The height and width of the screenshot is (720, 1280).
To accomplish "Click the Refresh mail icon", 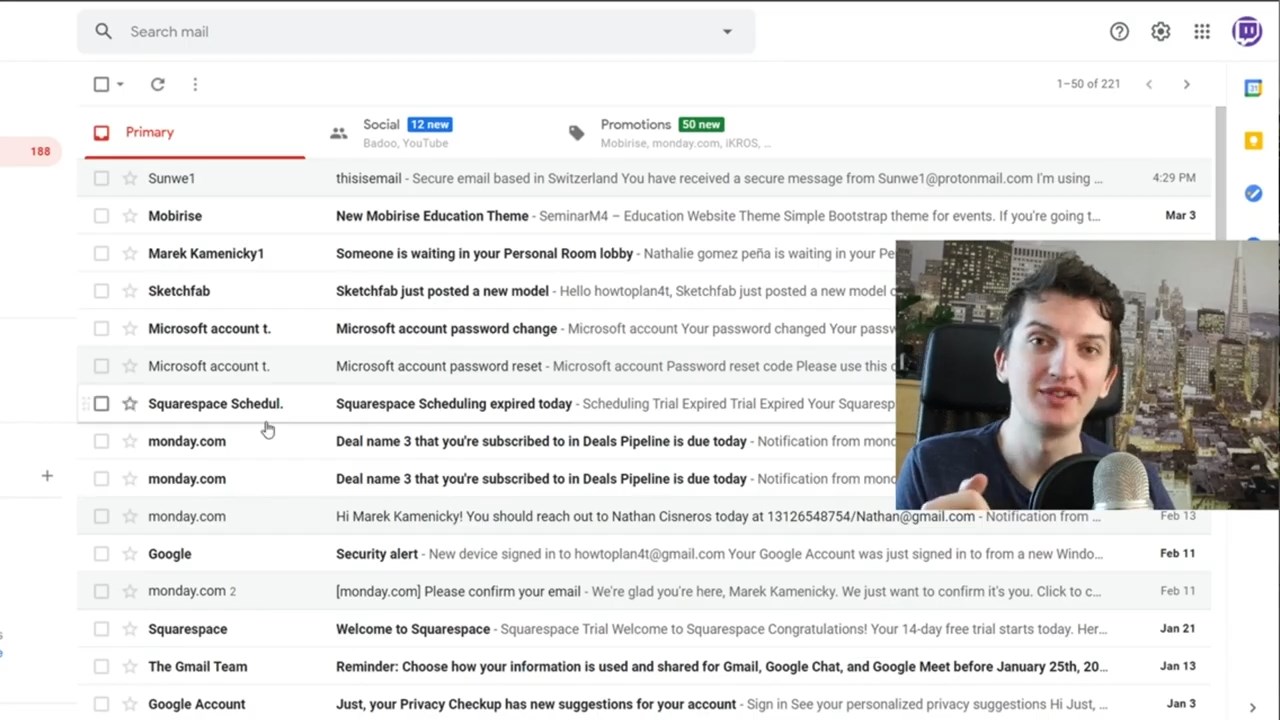I will click(x=157, y=85).
